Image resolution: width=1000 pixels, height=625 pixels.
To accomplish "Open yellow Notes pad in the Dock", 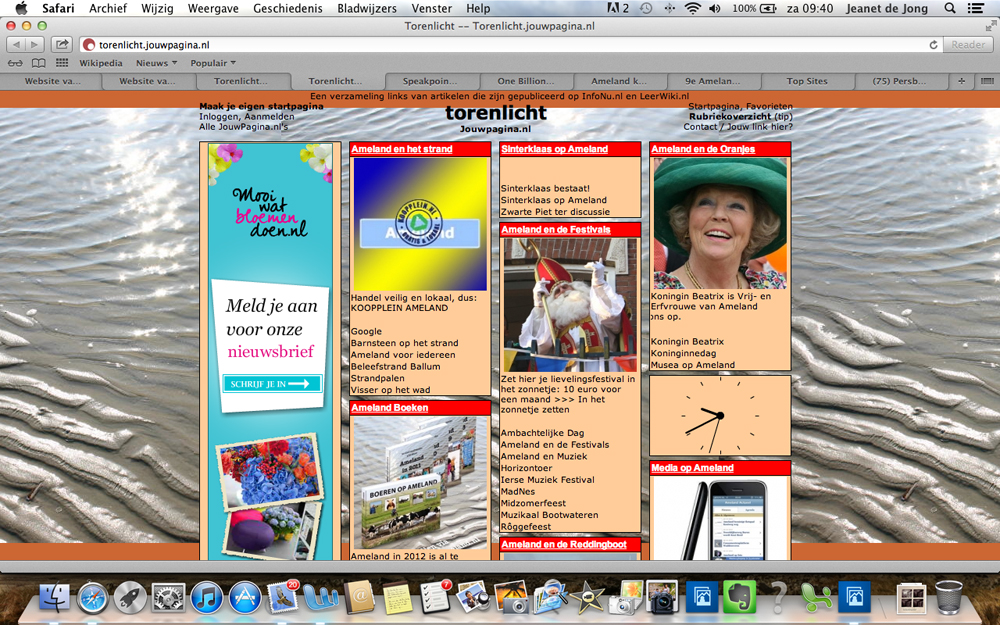I will (x=397, y=598).
